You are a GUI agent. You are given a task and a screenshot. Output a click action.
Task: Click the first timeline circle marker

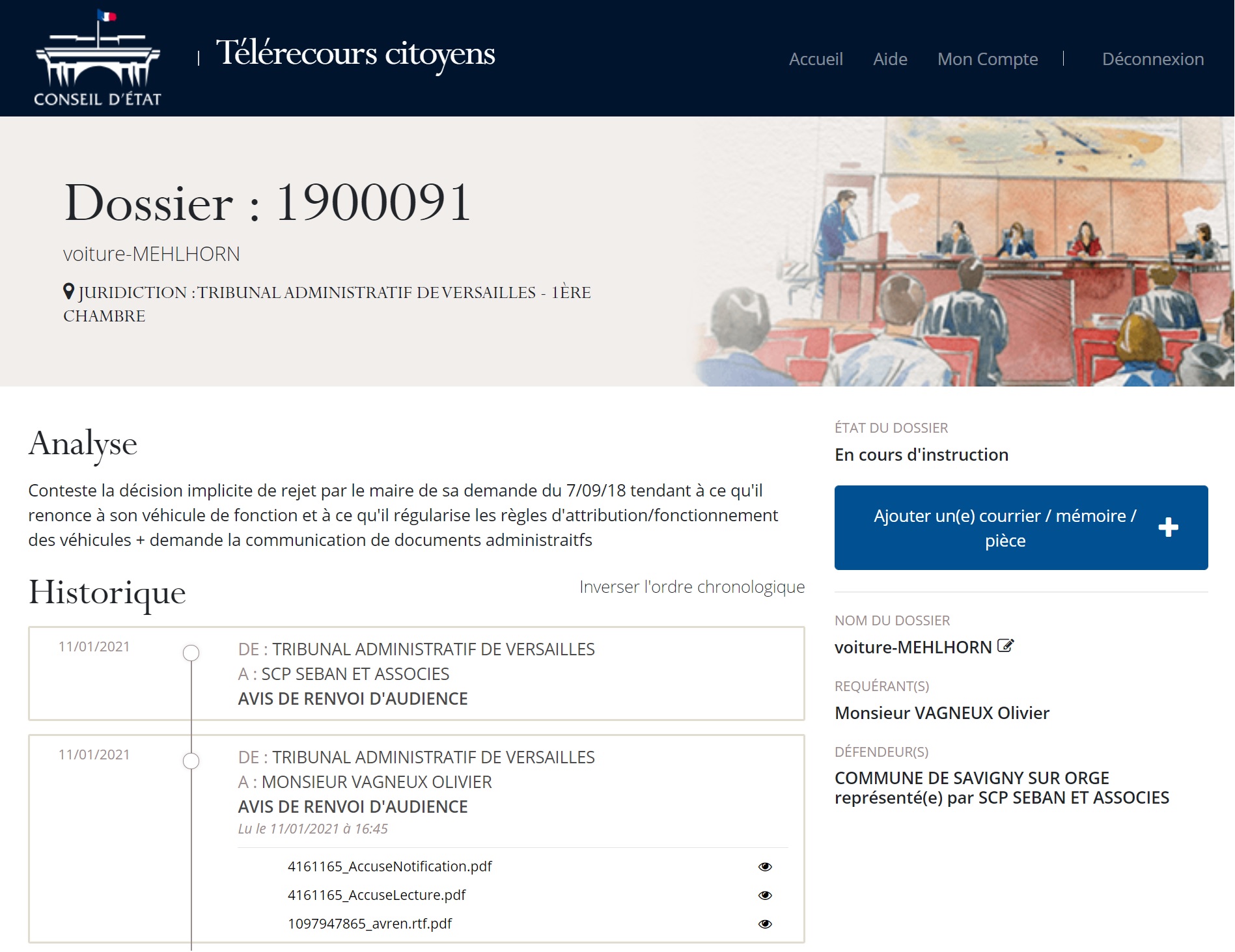191,653
